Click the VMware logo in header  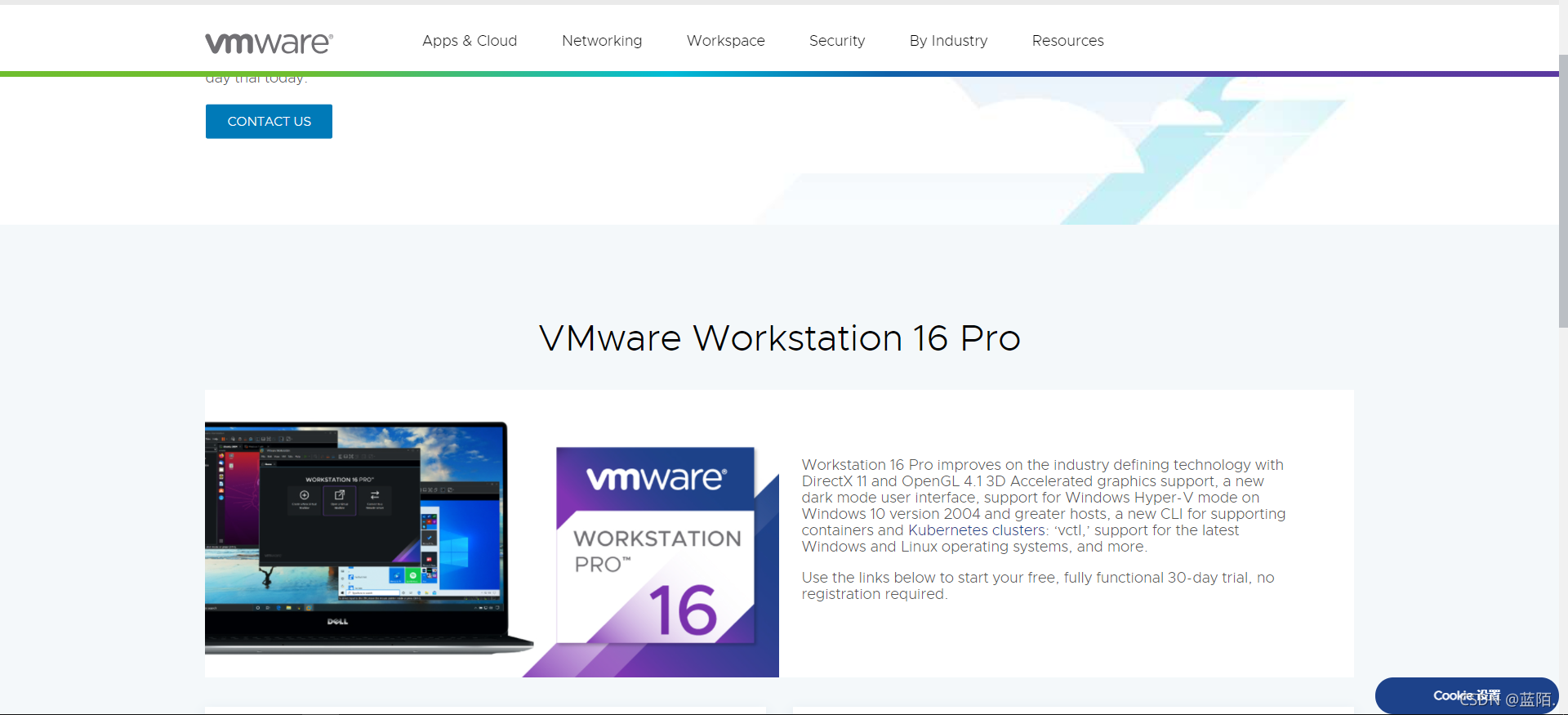[269, 42]
